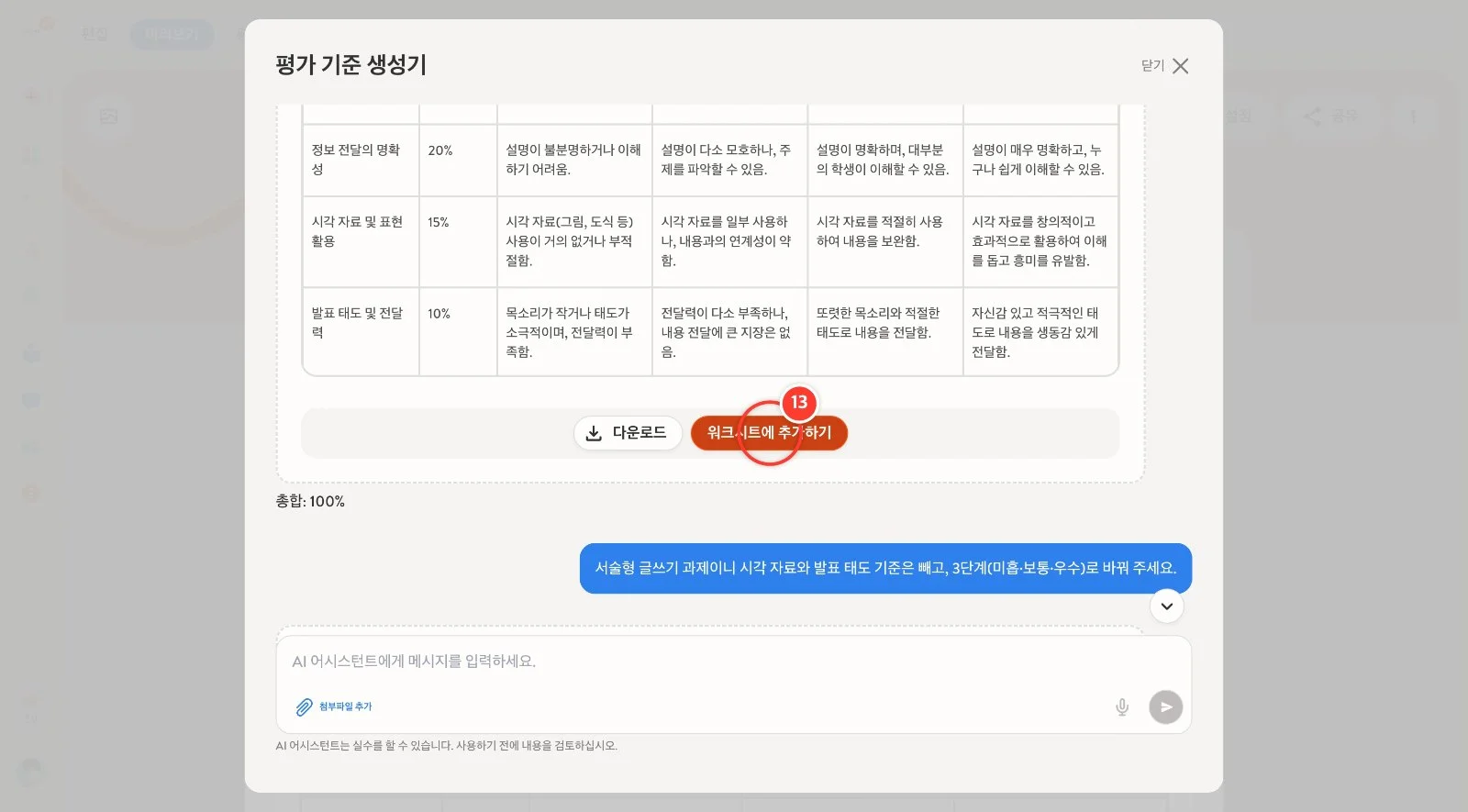The width and height of the screenshot is (1468, 812).
Task: Click the cell starting "설명이 매우 명확하고"
Action: pyautogui.click(x=1040, y=161)
